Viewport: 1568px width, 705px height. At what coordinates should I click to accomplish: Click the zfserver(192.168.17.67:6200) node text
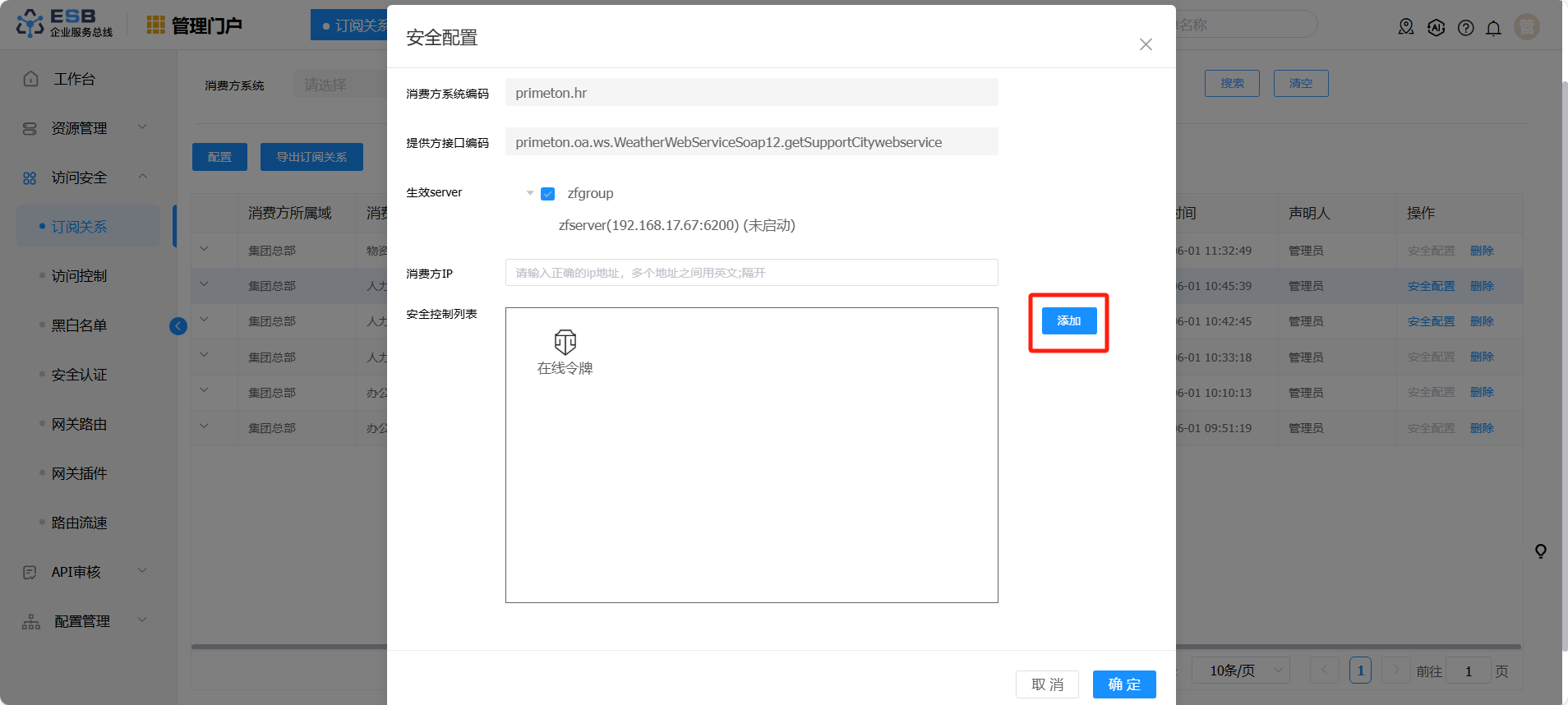pos(677,225)
